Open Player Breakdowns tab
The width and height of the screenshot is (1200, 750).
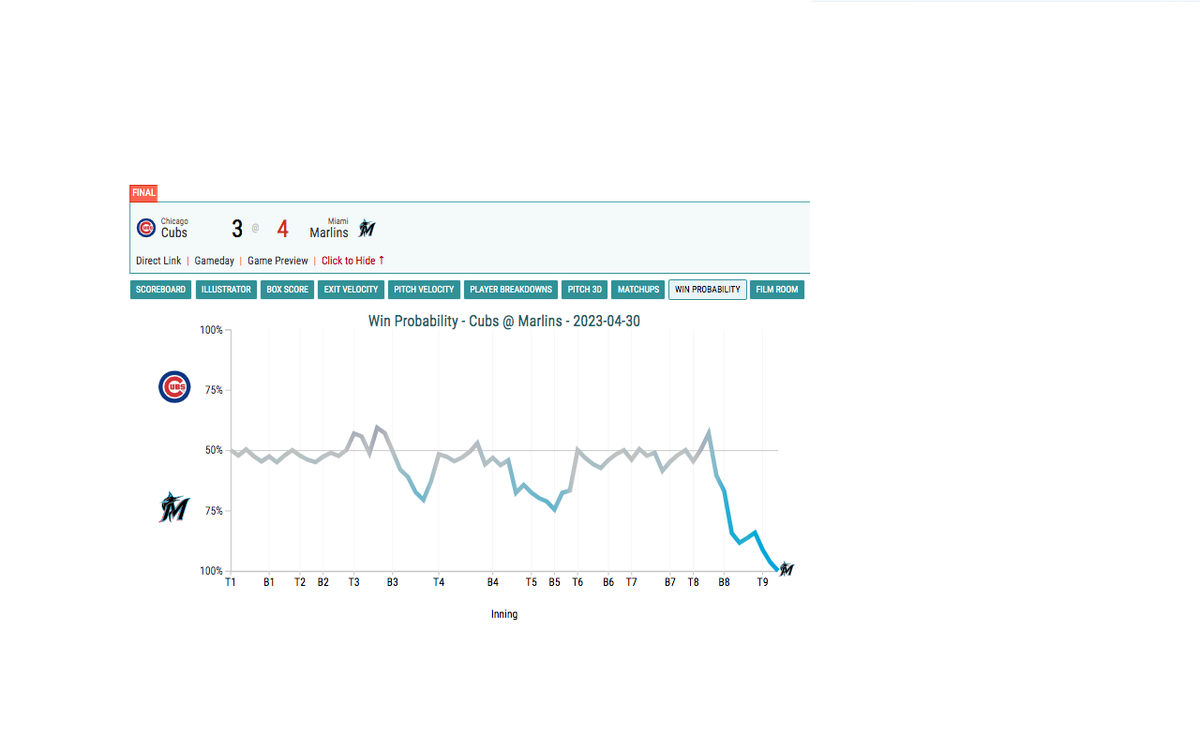point(511,290)
